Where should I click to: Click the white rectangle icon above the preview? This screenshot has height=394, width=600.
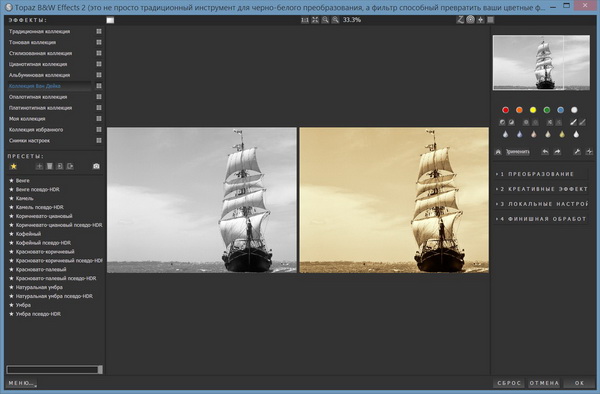tap(110, 20)
